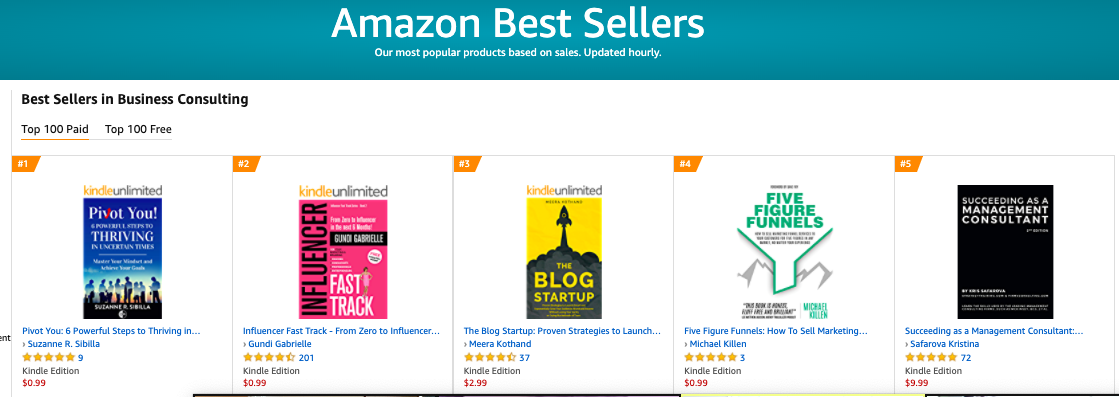
Task: View author Michael Killen
Action: point(717,344)
